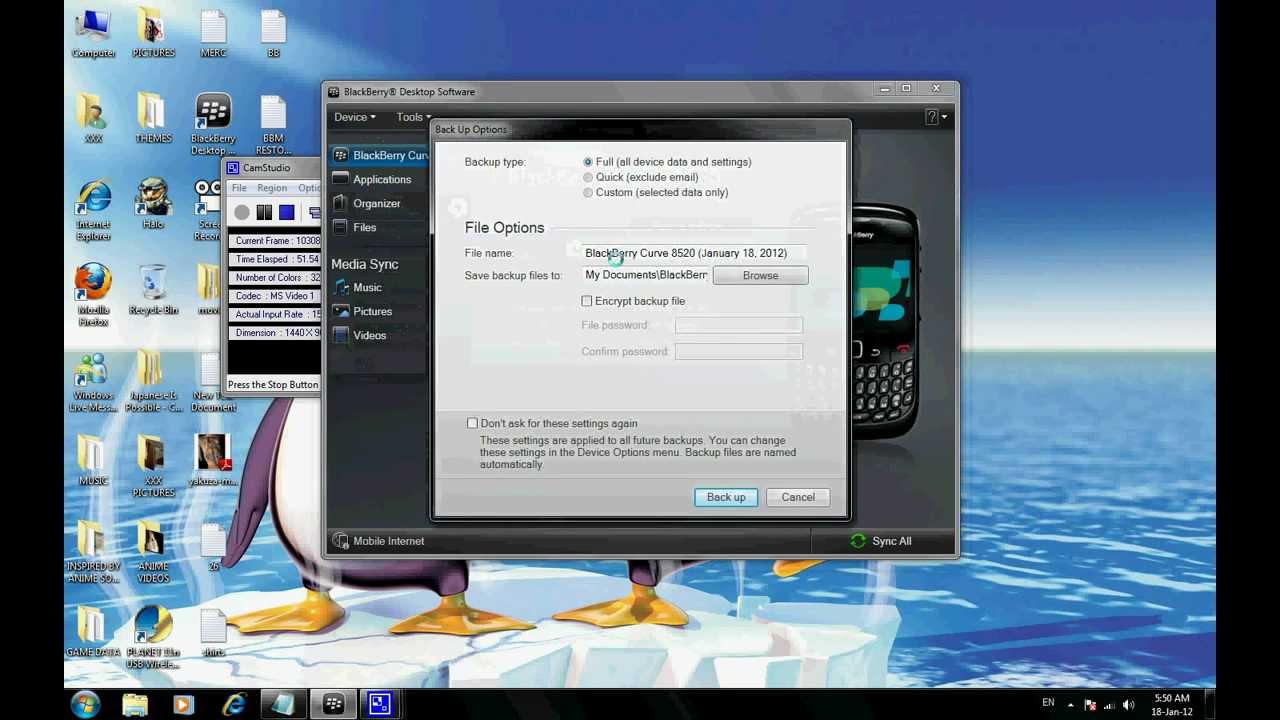Edit the backup File name field
The image size is (1280, 720).
pos(692,253)
